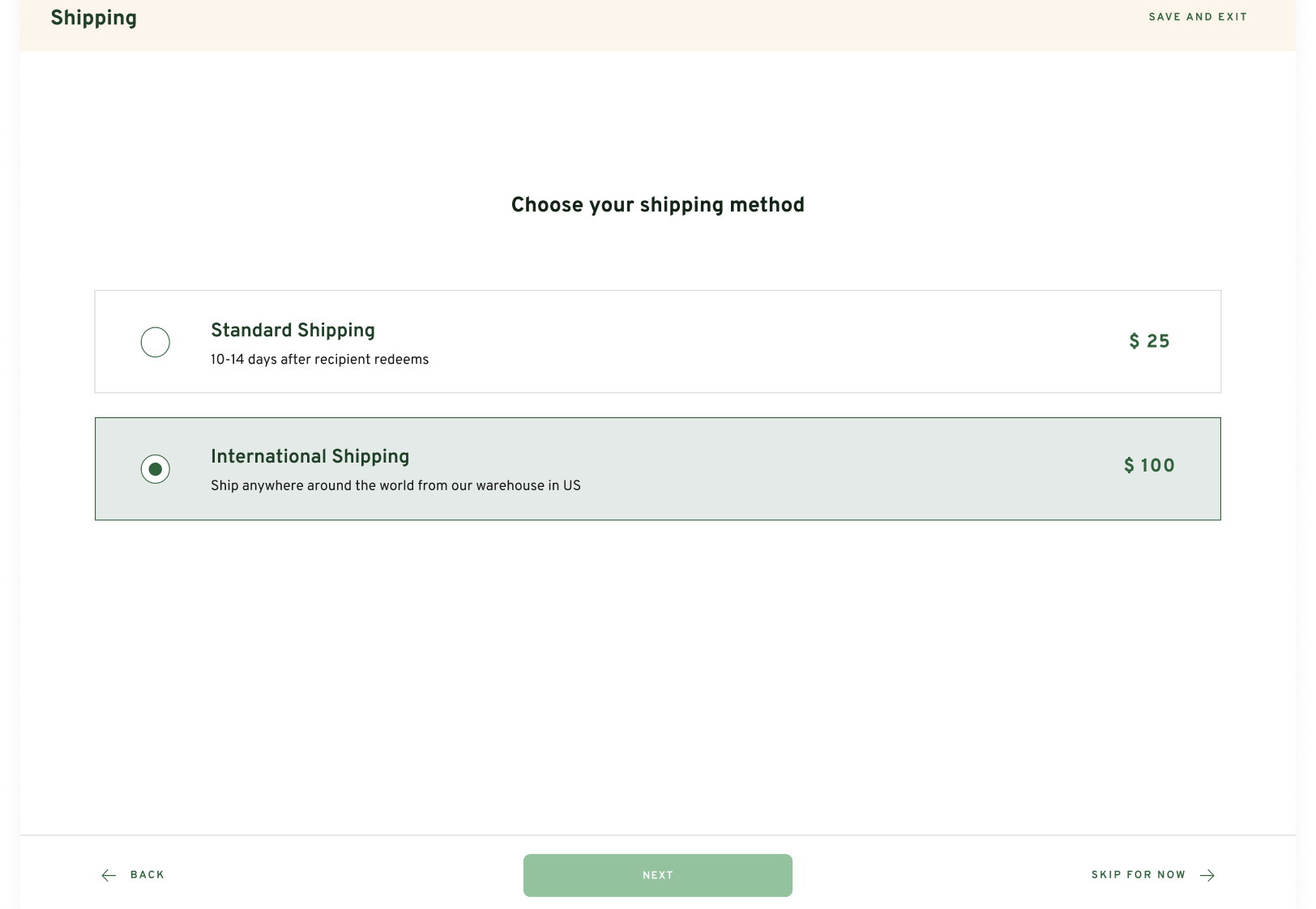The image size is (1316, 909).
Task: Click the Skip For Now text
Action: pyautogui.click(x=1138, y=875)
